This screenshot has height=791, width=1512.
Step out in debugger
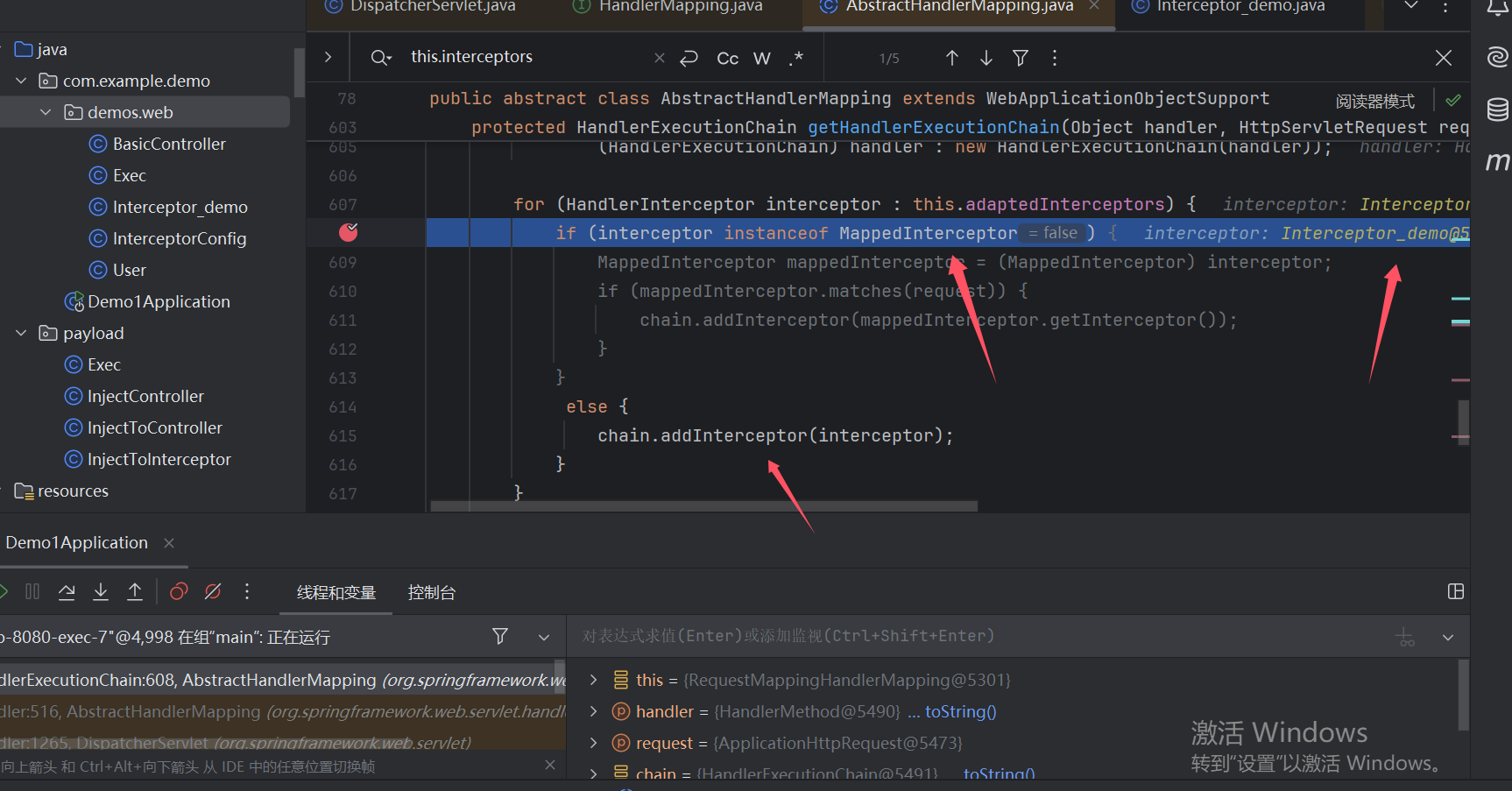(135, 591)
